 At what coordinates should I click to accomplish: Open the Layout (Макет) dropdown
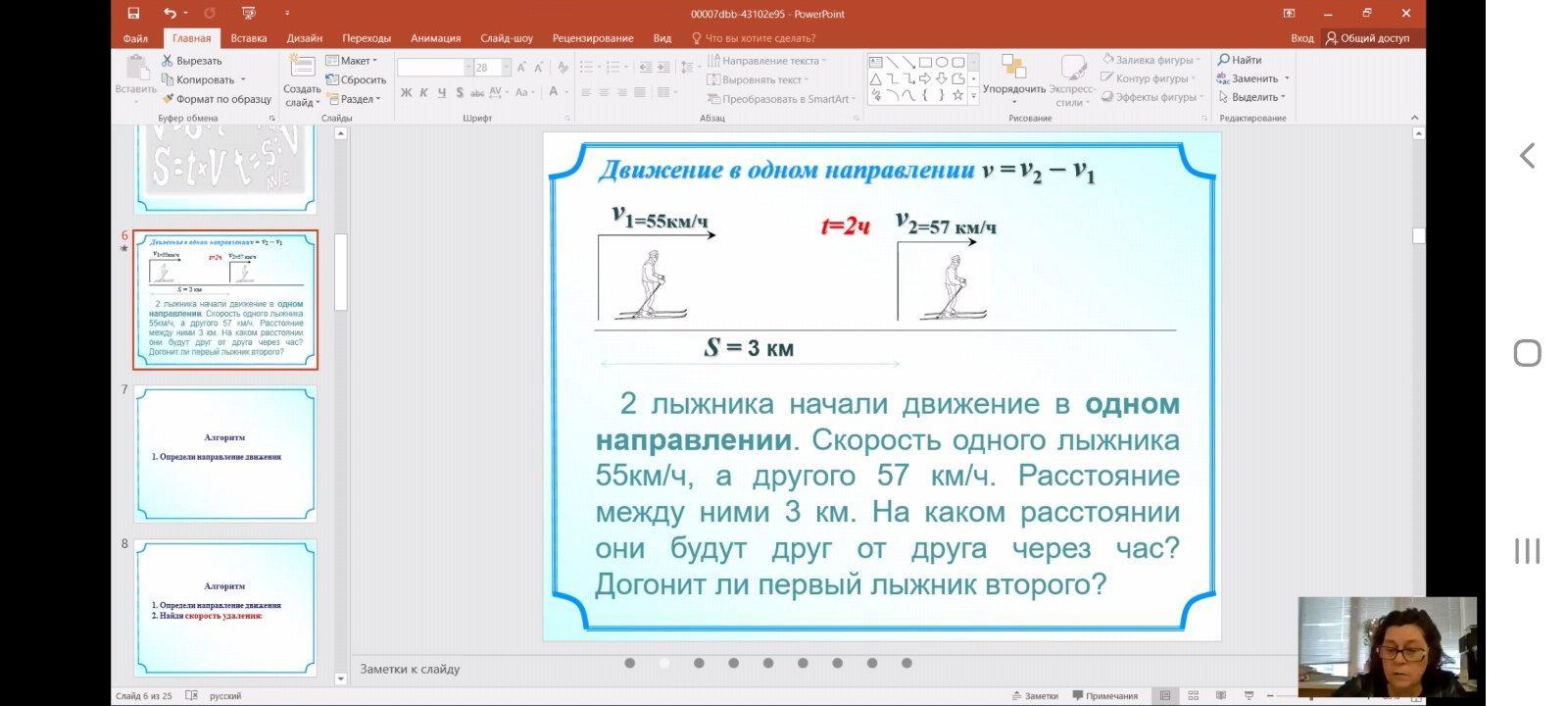pyautogui.click(x=351, y=61)
